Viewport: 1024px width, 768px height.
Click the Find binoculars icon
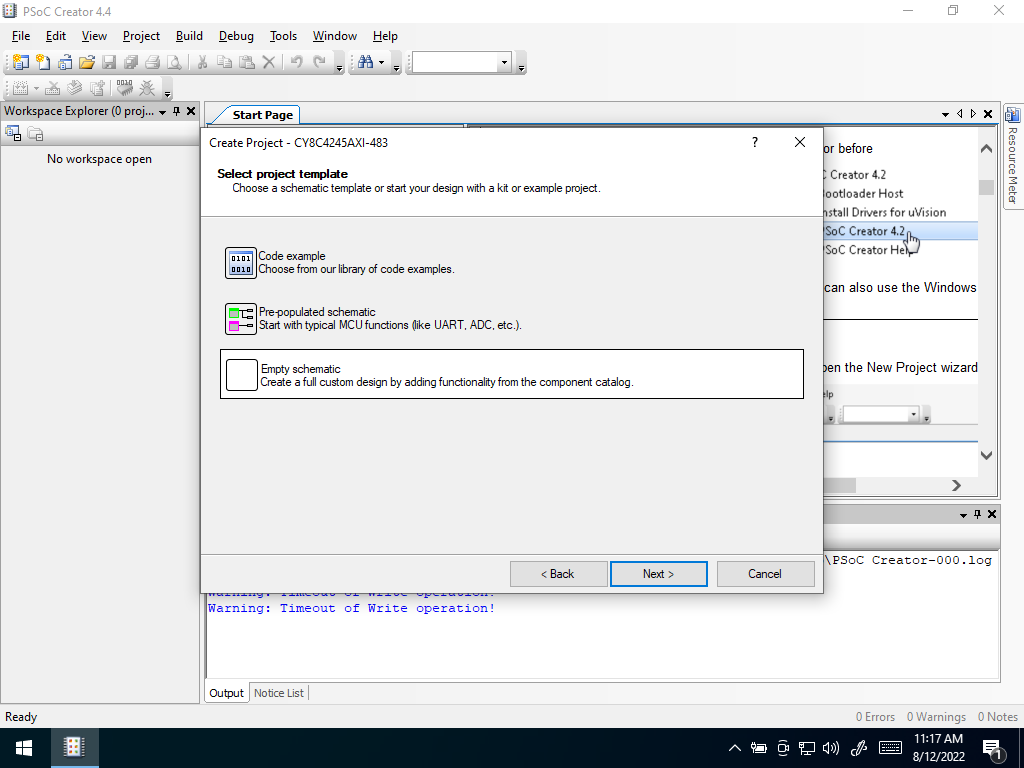(365, 62)
